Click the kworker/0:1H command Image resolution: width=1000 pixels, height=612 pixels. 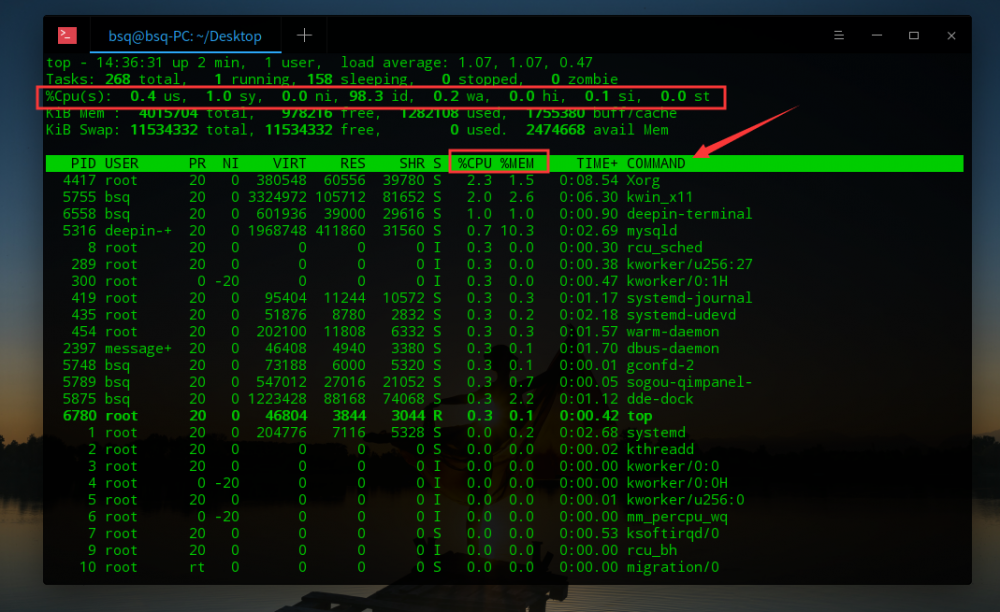point(677,281)
